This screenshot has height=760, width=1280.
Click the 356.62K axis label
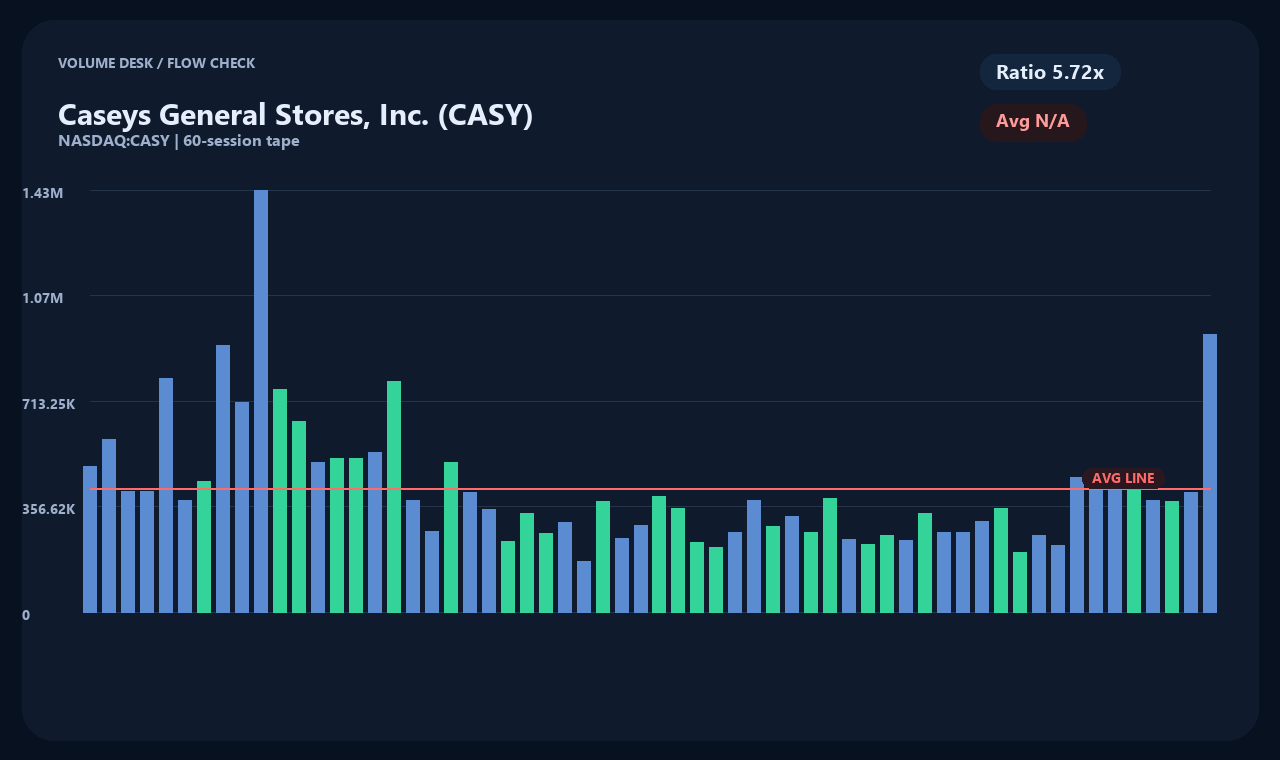48,509
